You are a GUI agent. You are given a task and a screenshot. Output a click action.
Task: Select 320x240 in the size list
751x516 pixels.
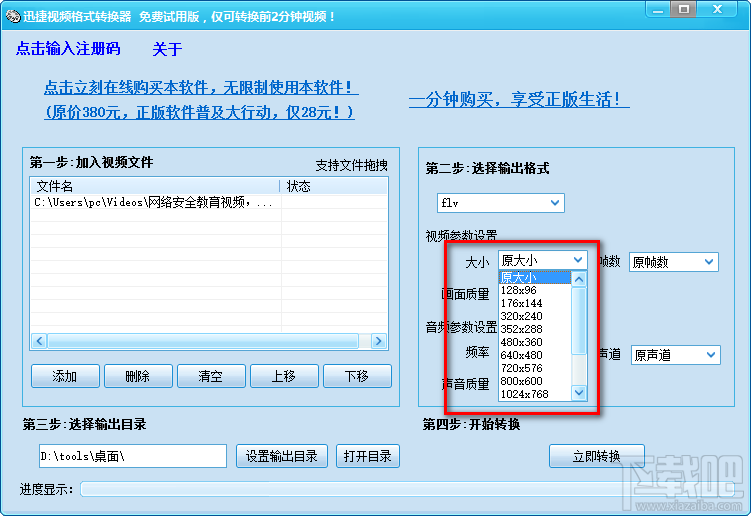click(x=535, y=316)
